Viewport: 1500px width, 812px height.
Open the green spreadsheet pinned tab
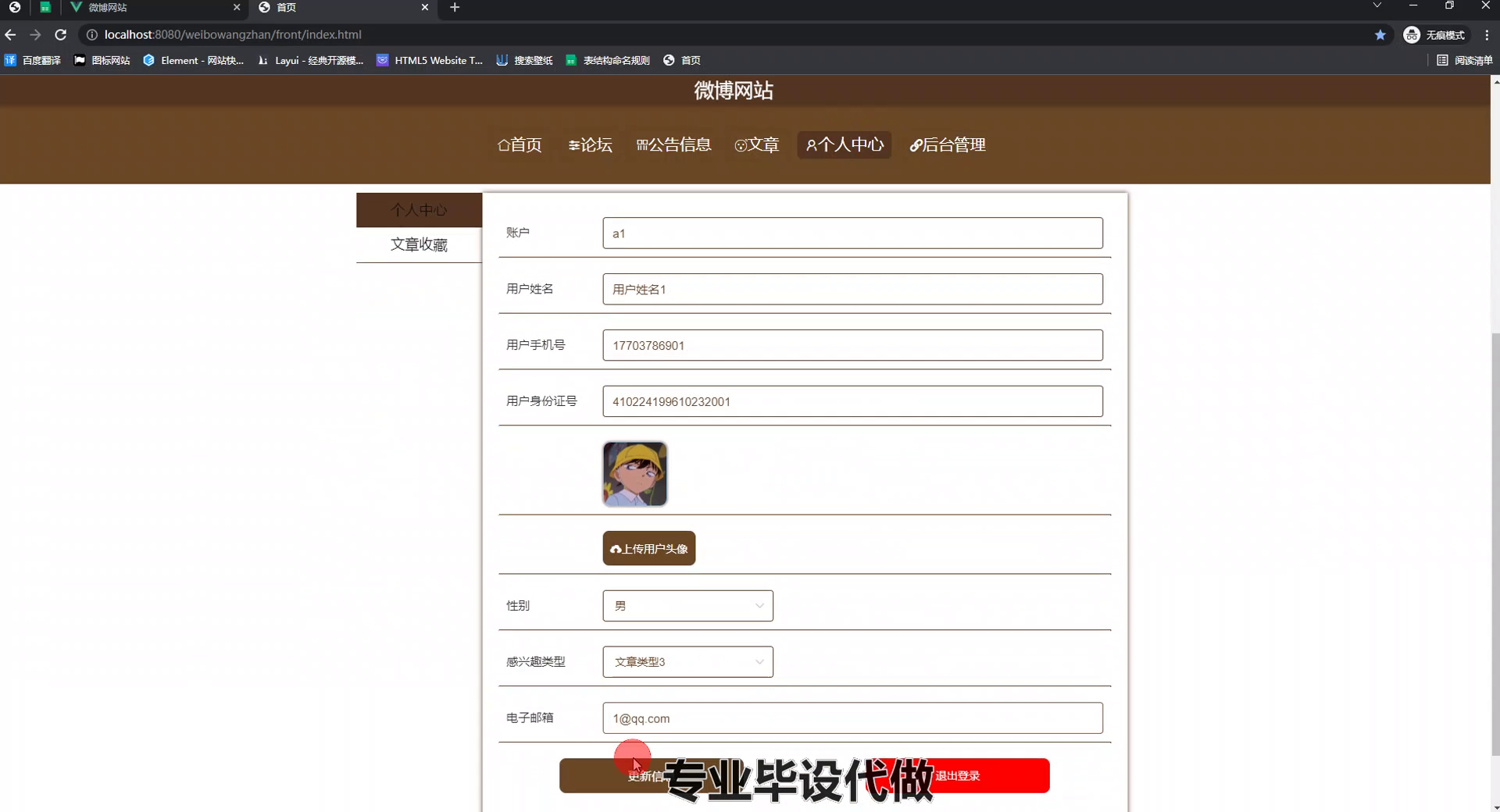[45, 8]
